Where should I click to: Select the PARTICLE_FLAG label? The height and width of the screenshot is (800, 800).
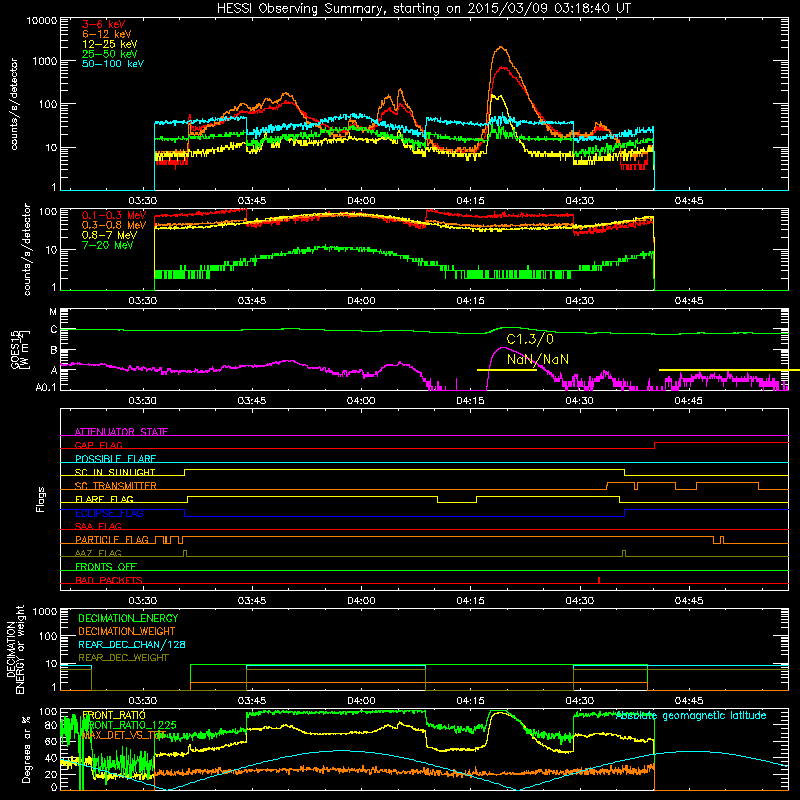[x=112, y=539]
